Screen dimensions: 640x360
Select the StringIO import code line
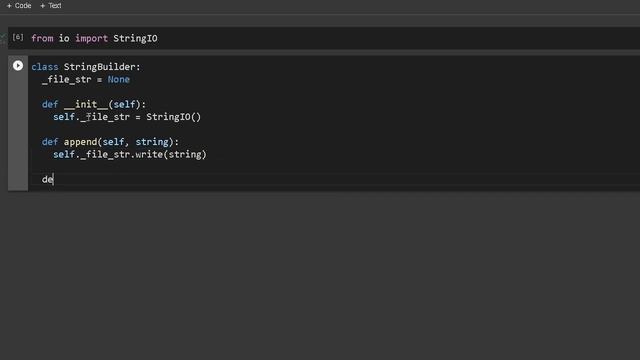tap(94, 38)
